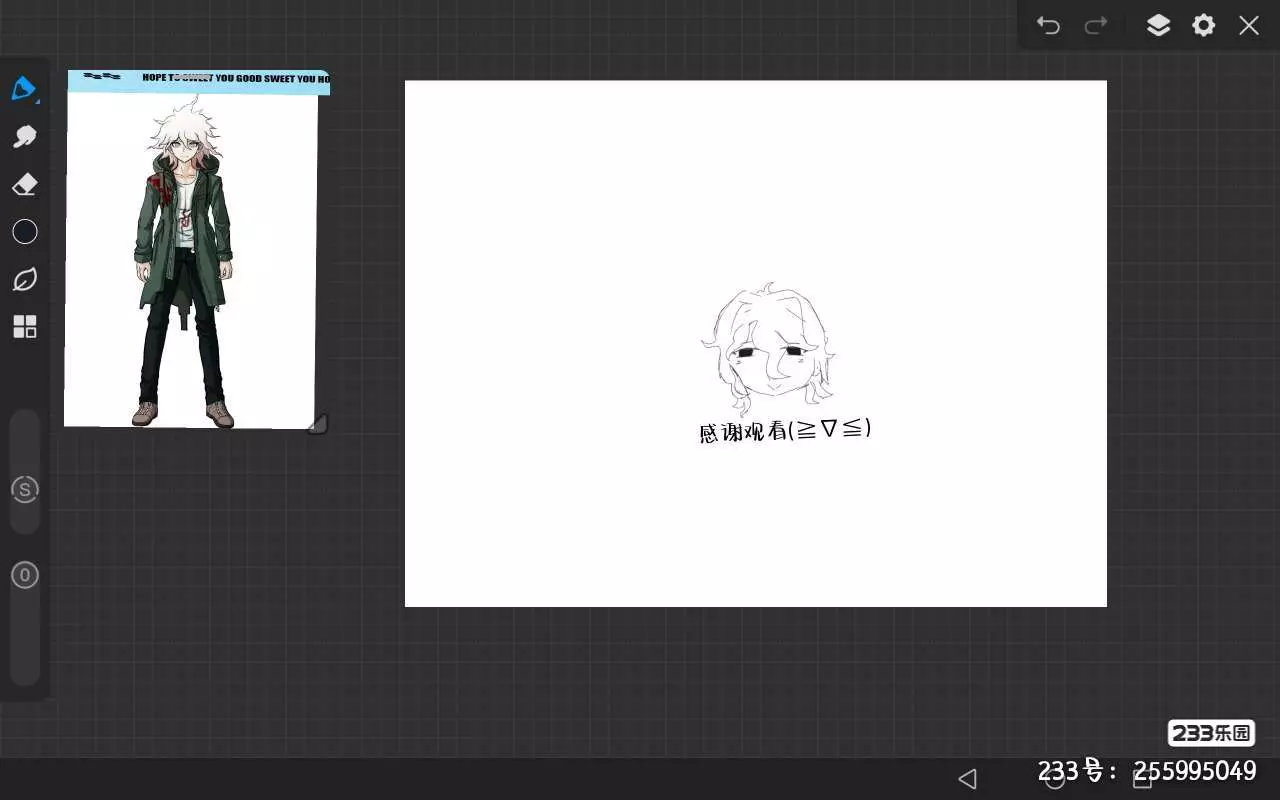Image resolution: width=1280 pixels, height=800 pixels.
Task: Click the 233乐园 watermark badge
Action: [x=1211, y=733]
